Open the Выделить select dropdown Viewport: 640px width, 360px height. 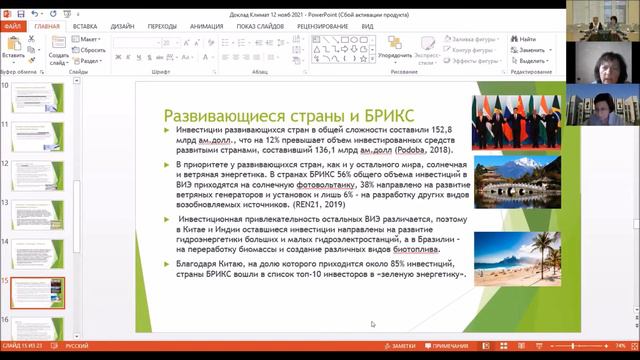[x=530, y=61]
